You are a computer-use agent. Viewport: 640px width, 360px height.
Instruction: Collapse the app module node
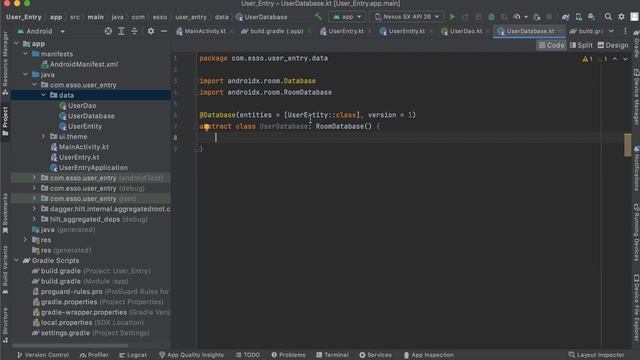16,44
